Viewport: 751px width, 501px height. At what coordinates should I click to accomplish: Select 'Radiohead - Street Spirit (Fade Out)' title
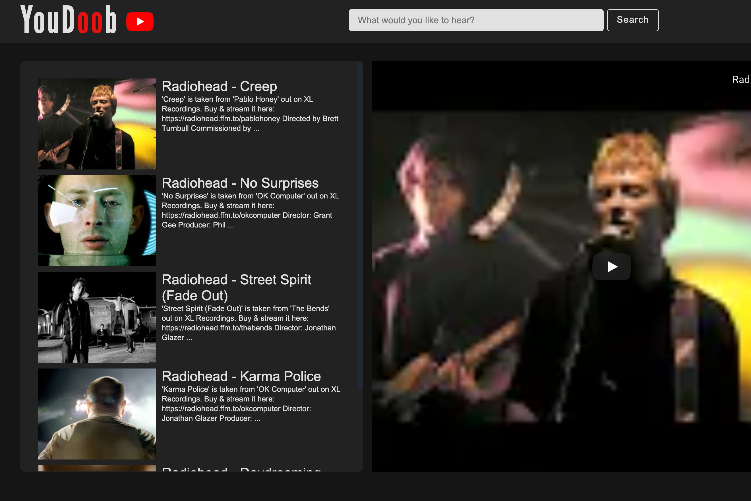click(237, 287)
